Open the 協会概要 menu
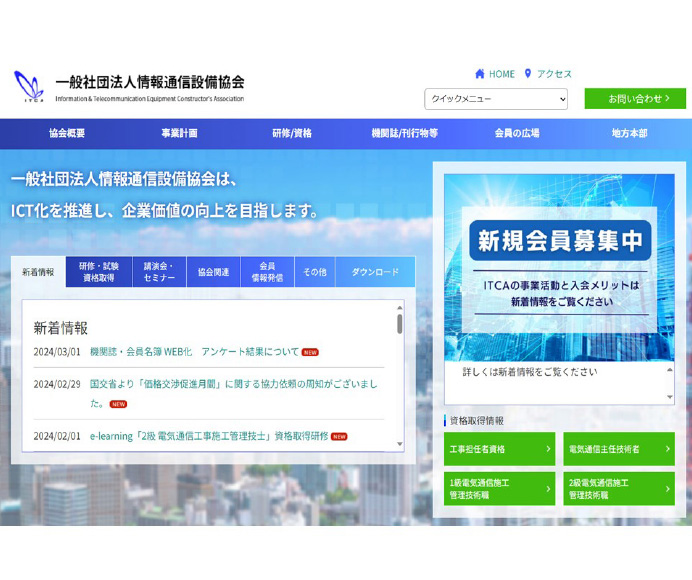The height and width of the screenshot is (580, 692). (67, 133)
